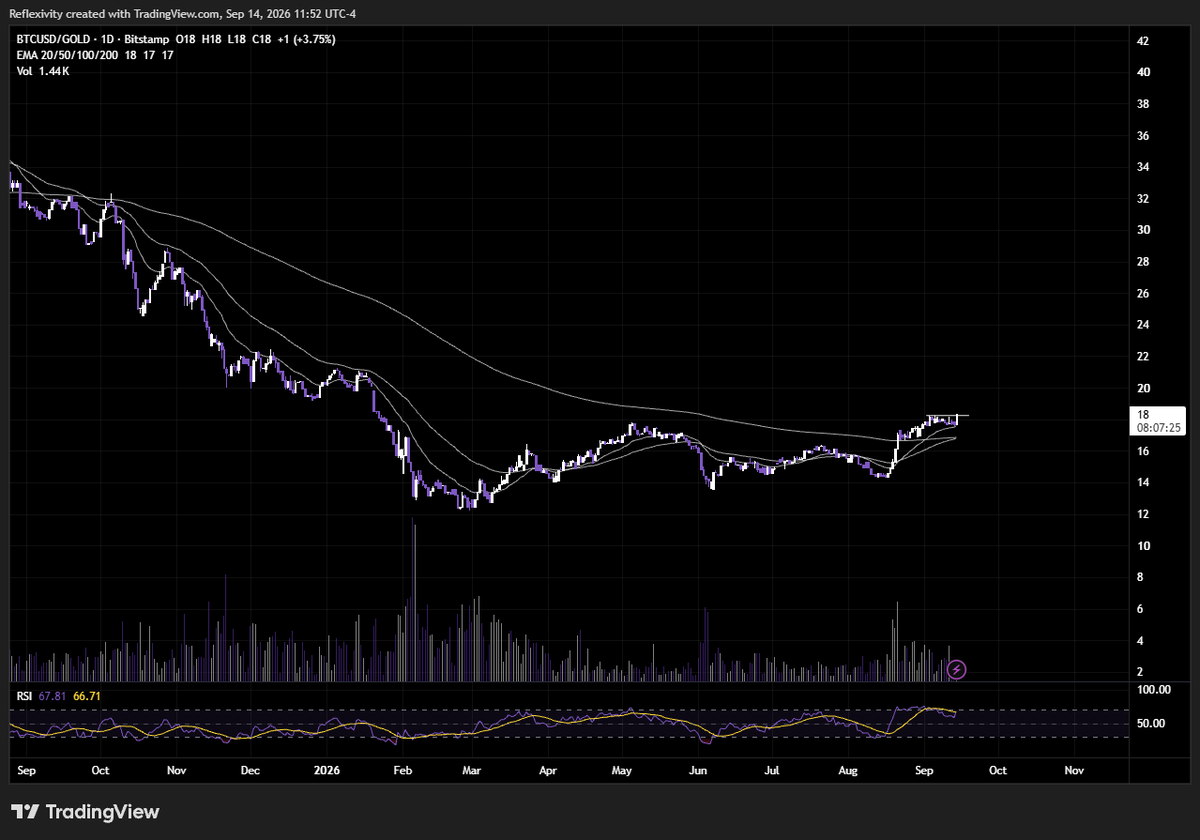Image resolution: width=1200 pixels, height=840 pixels.
Task: Click the Dec label on time axis
Action: (250, 772)
